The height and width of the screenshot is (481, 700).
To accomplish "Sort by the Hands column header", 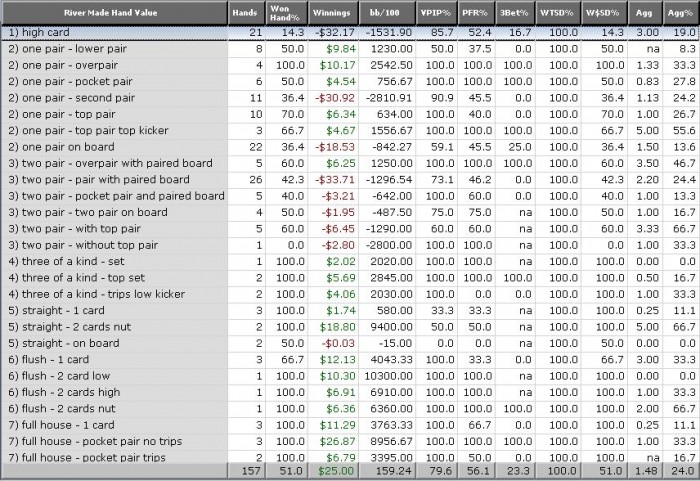I will [x=246, y=13].
